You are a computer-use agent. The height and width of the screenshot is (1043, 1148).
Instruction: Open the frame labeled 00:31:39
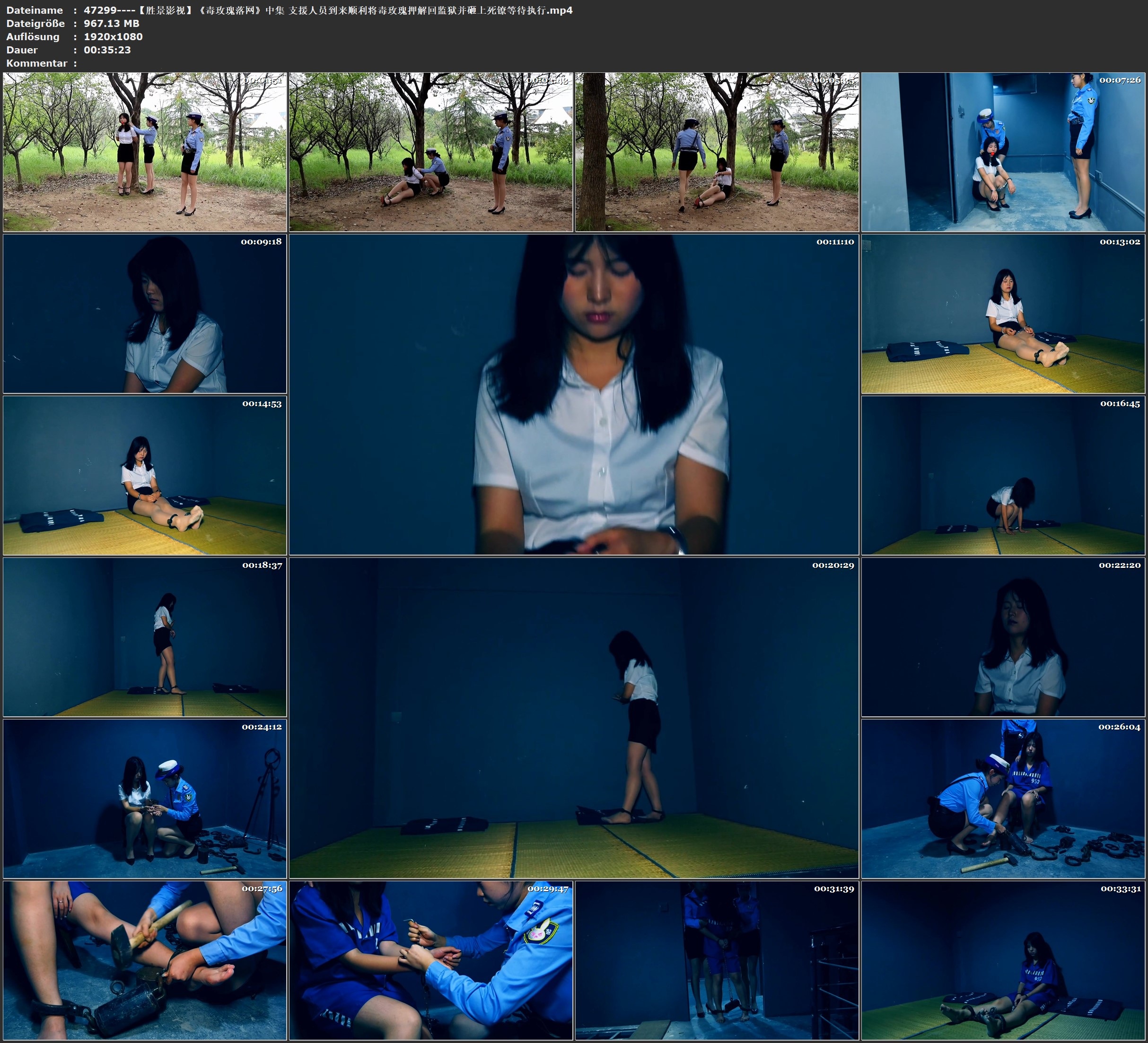717,960
